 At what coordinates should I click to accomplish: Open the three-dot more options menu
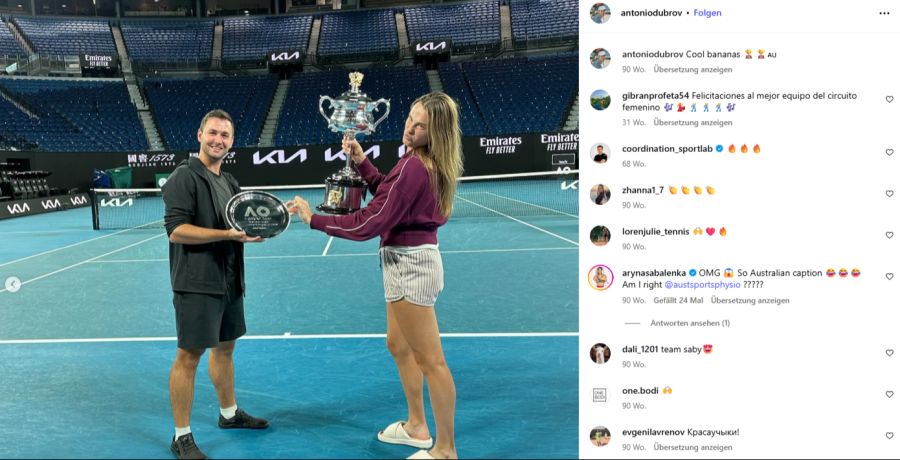click(x=884, y=13)
